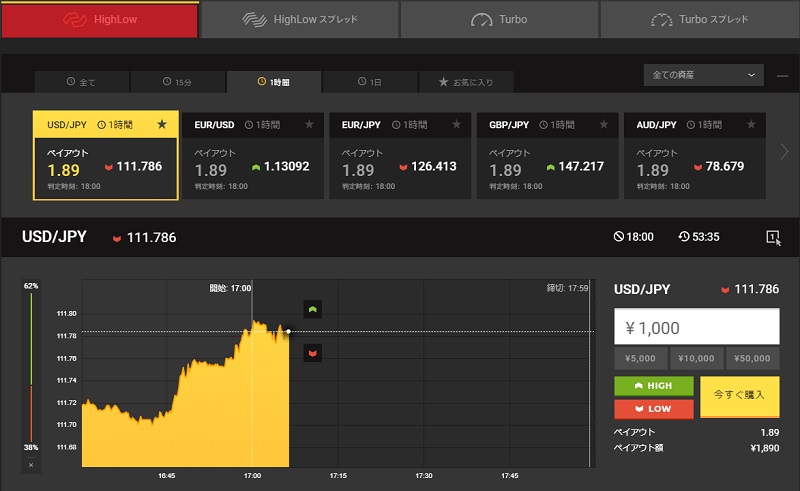Select the EUR/USD asset card

(253, 155)
